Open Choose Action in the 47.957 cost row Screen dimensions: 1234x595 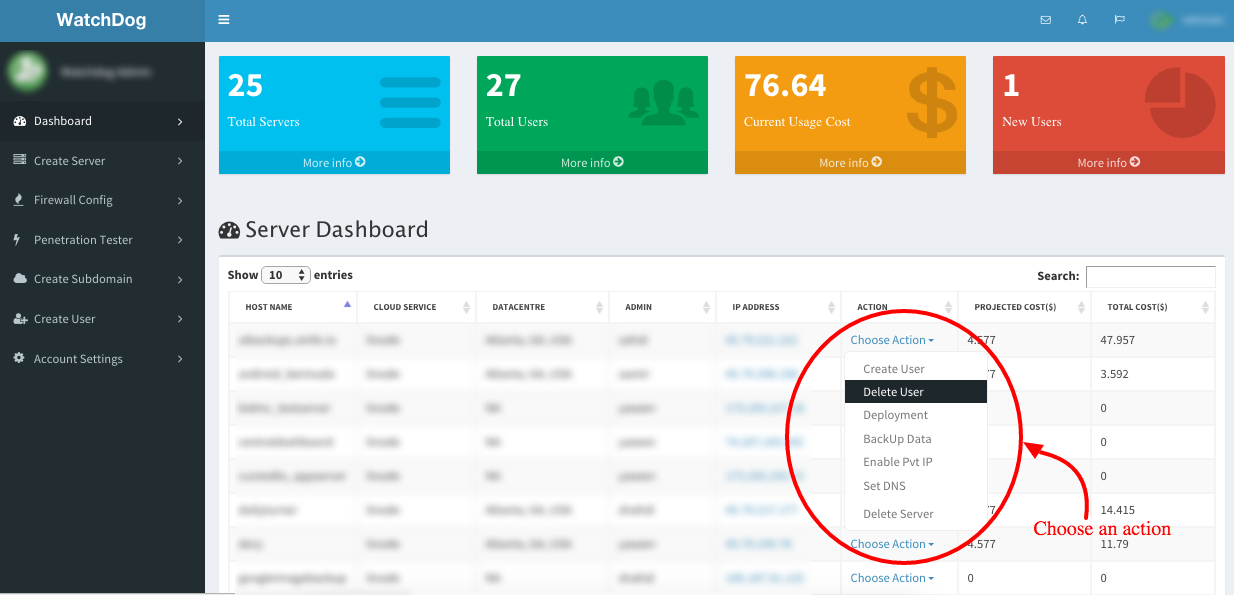pyautogui.click(x=892, y=340)
